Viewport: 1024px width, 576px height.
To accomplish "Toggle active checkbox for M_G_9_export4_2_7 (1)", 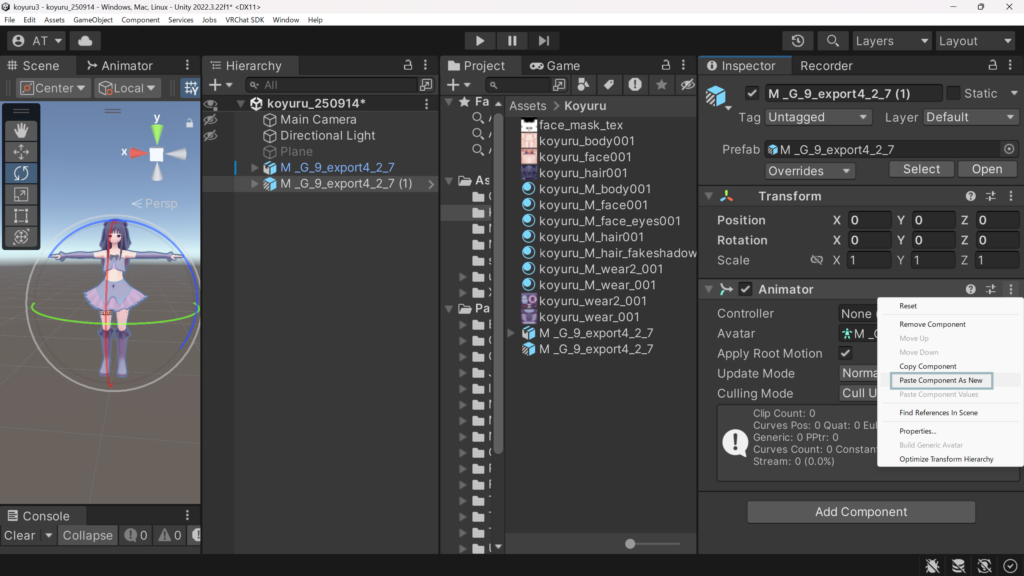I will 752,93.
